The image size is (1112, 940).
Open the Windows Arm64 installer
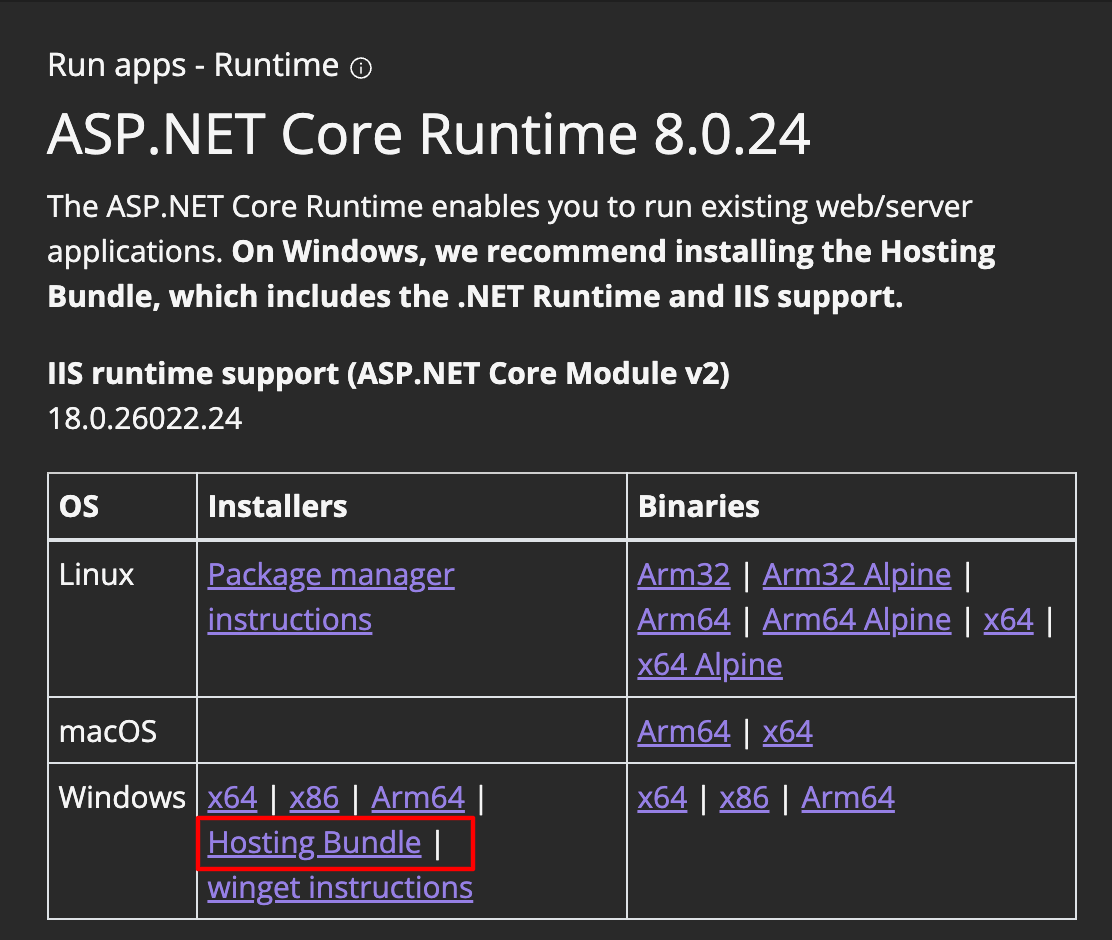418,798
